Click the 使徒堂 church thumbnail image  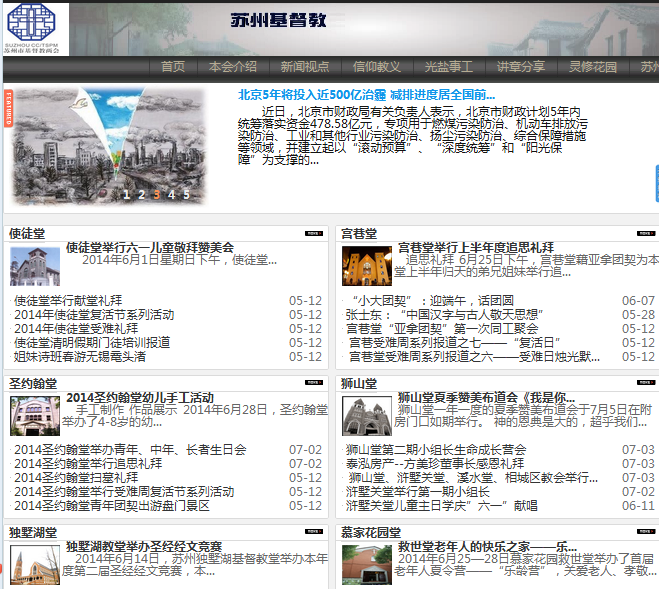[35, 267]
